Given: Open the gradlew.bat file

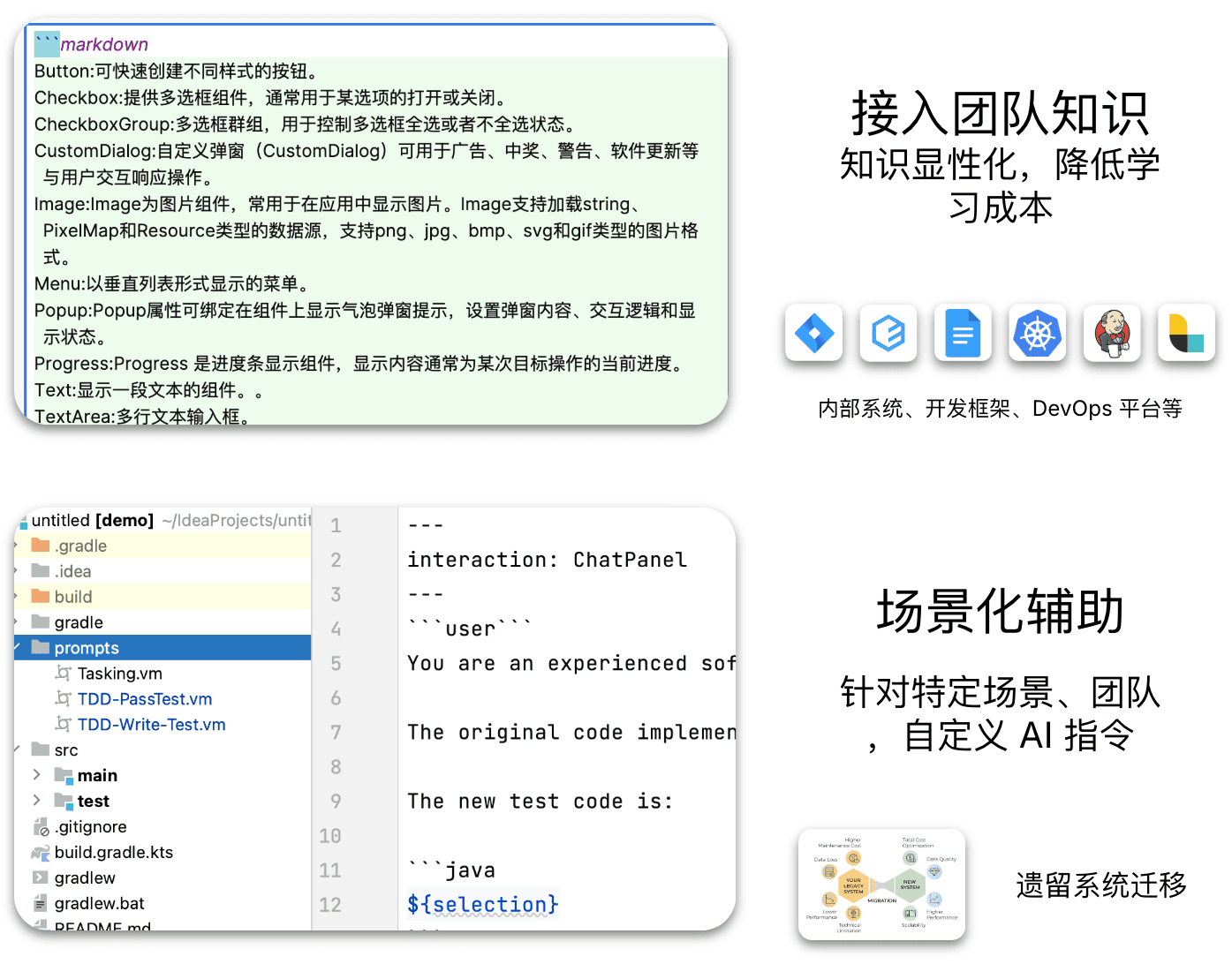Looking at the screenshot, I should pyautogui.click(x=99, y=904).
